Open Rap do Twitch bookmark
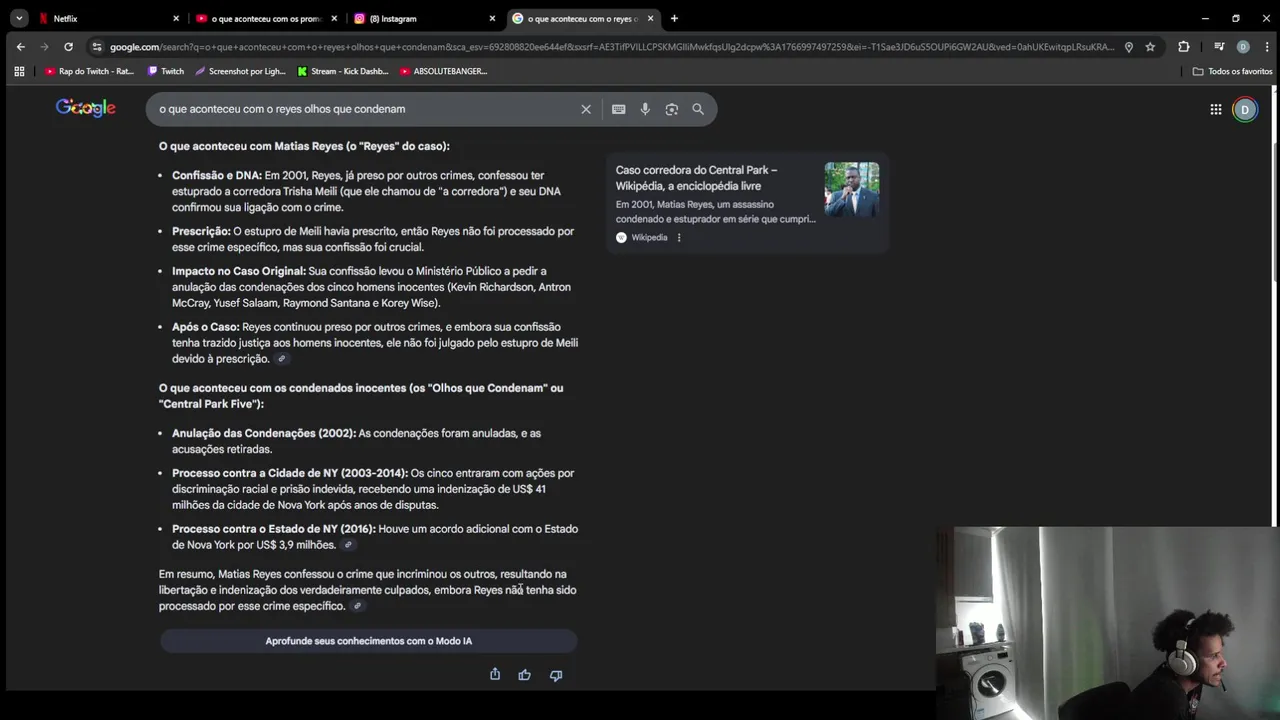 click(x=89, y=71)
